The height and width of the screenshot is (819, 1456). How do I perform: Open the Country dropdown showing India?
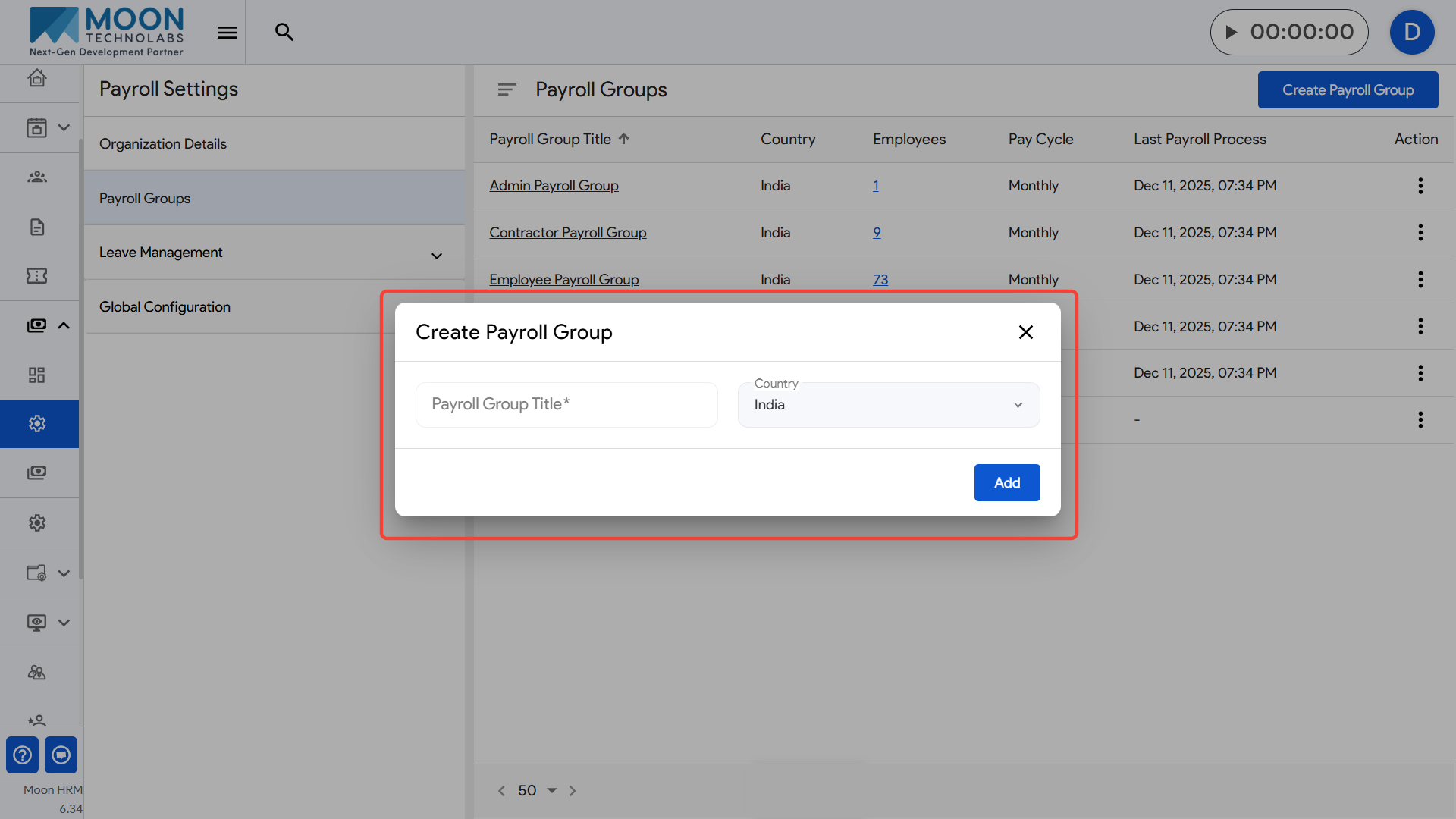click(888, 405)
